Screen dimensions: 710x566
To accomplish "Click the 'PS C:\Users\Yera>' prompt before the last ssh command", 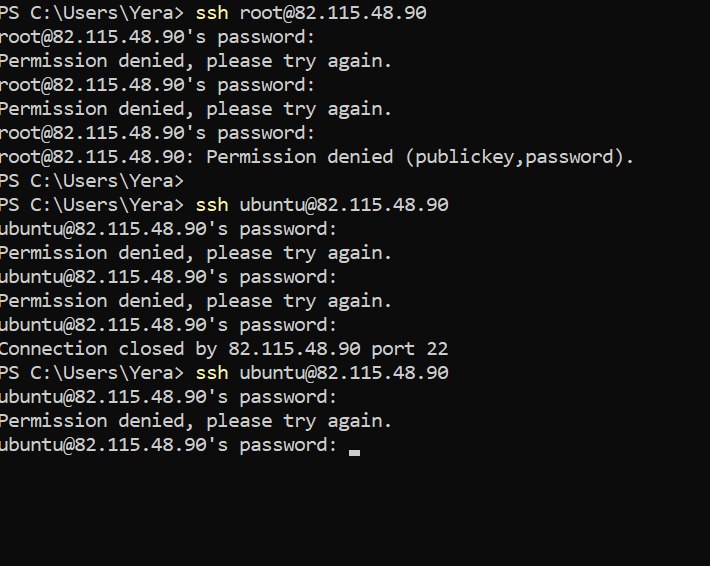I will (92, 373).
